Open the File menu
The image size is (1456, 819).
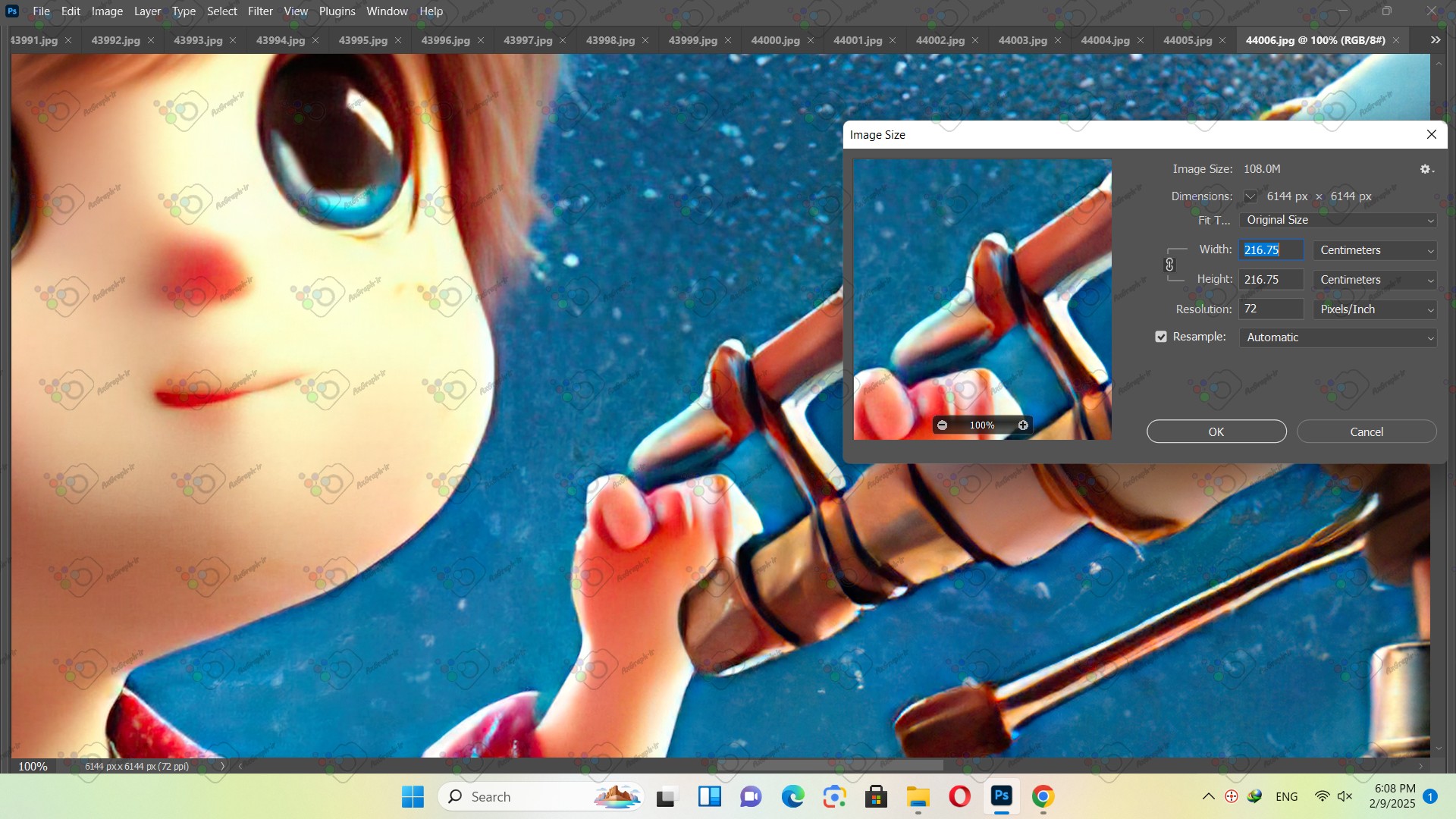coord(42,11)
